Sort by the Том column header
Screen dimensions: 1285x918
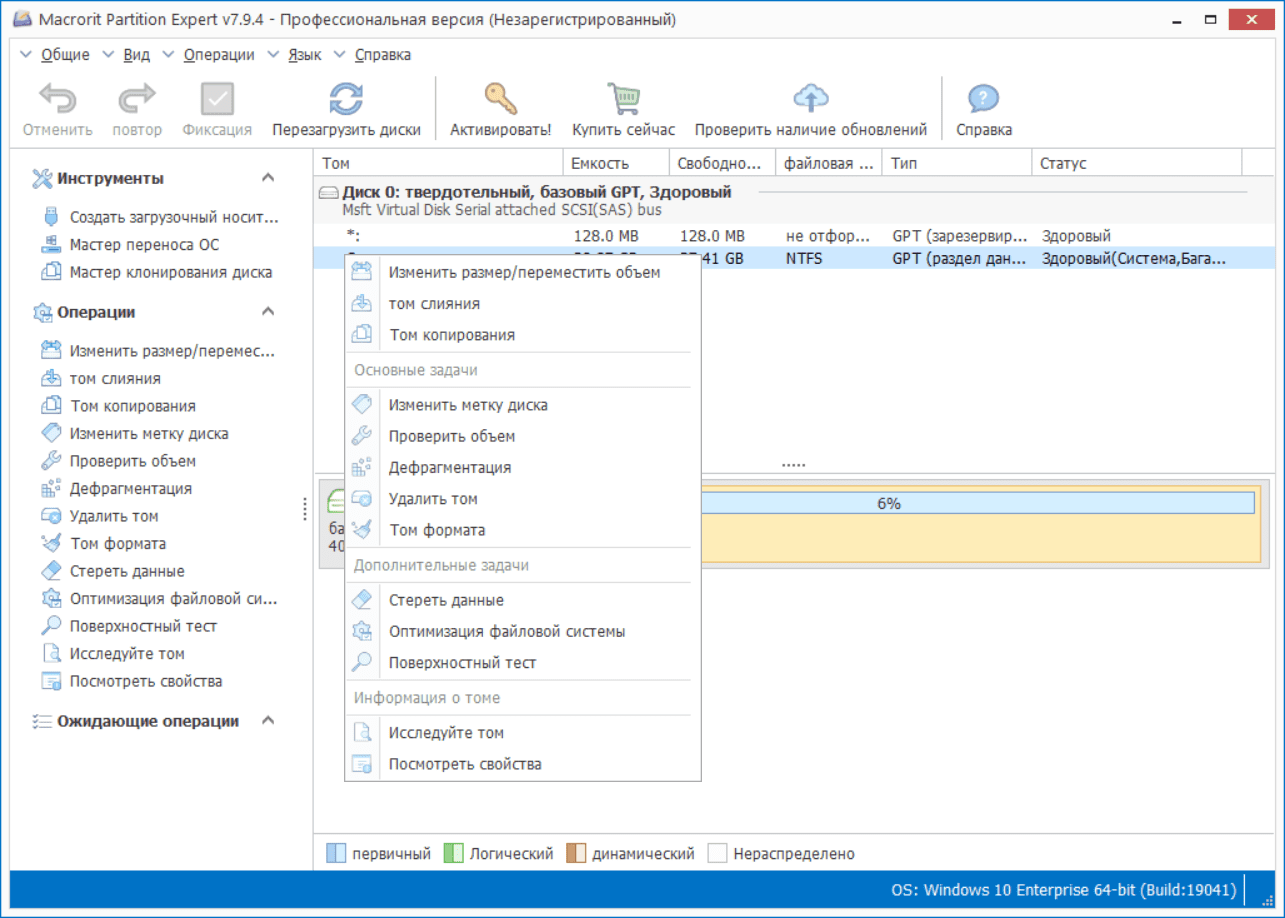[438, 163]
